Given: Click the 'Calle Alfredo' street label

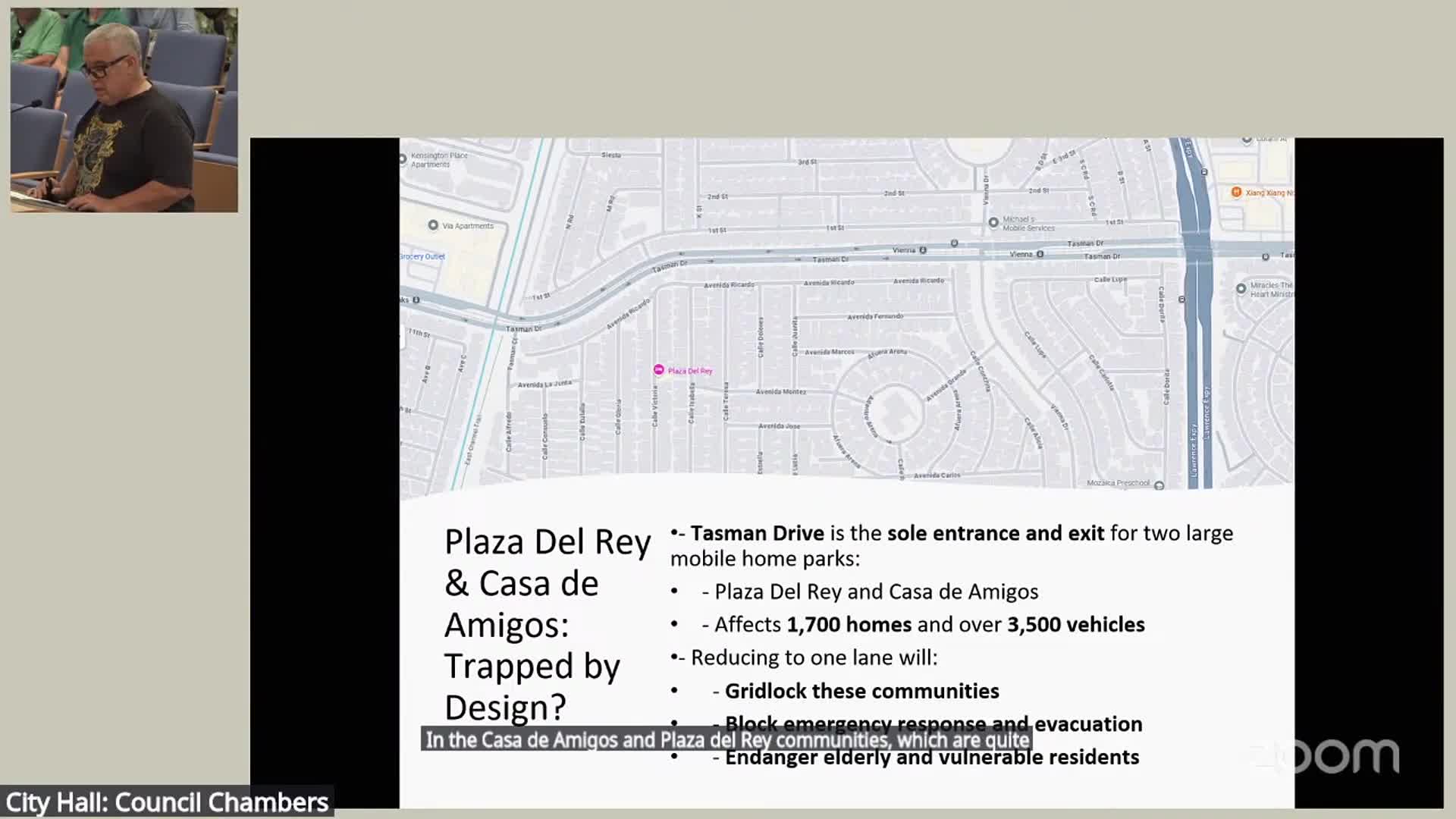Looking at the screenshot, I should [508, 431].
